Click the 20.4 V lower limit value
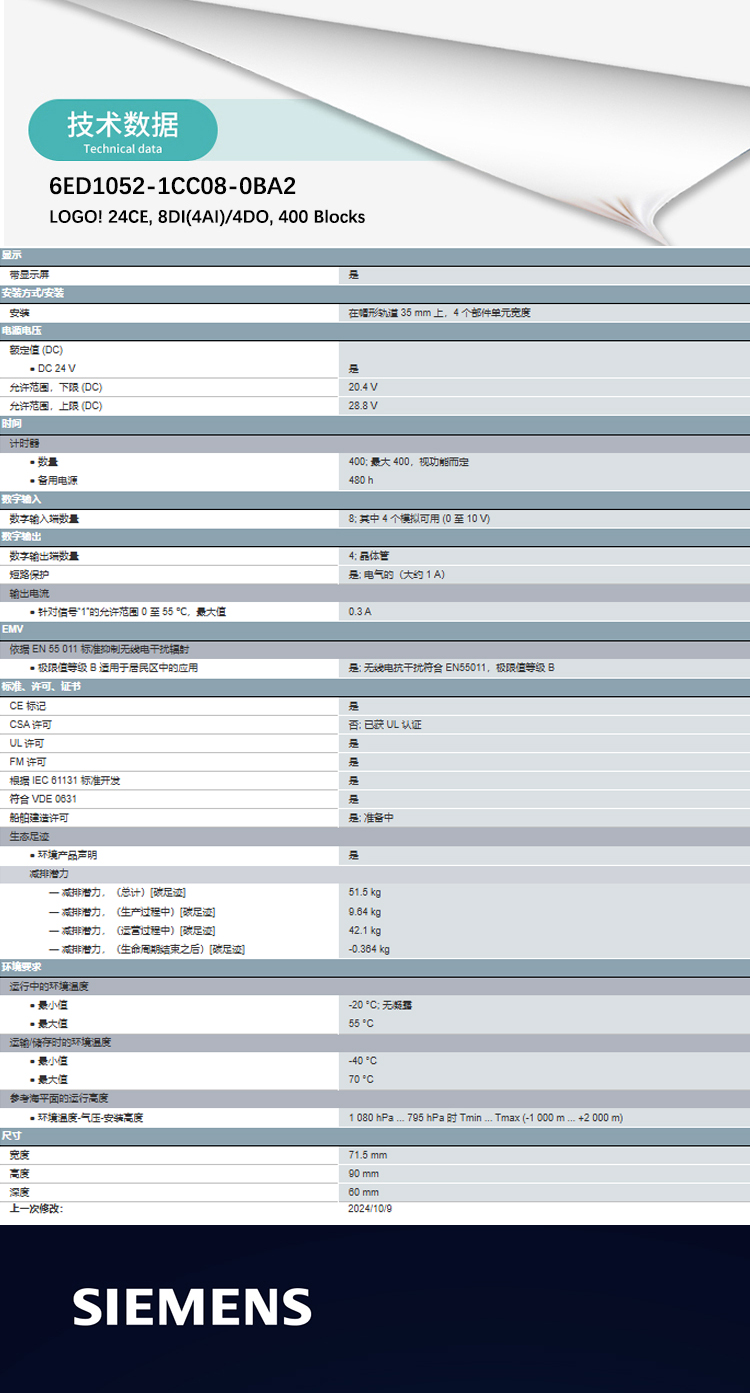The height and width of the screenshot is (1393, 750). 363,386
